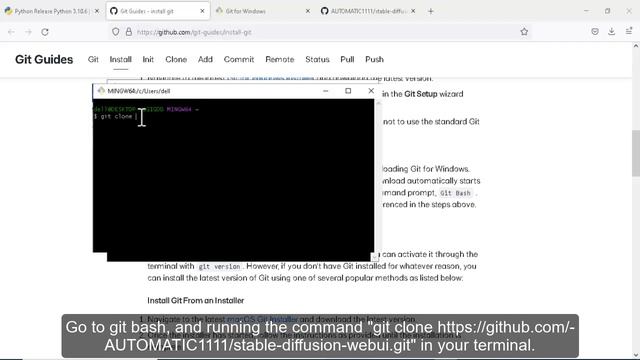The height and width of the screenshot is (360, 640).
Task: Click the 'Git Bash' code text
Action: [456, 193]
